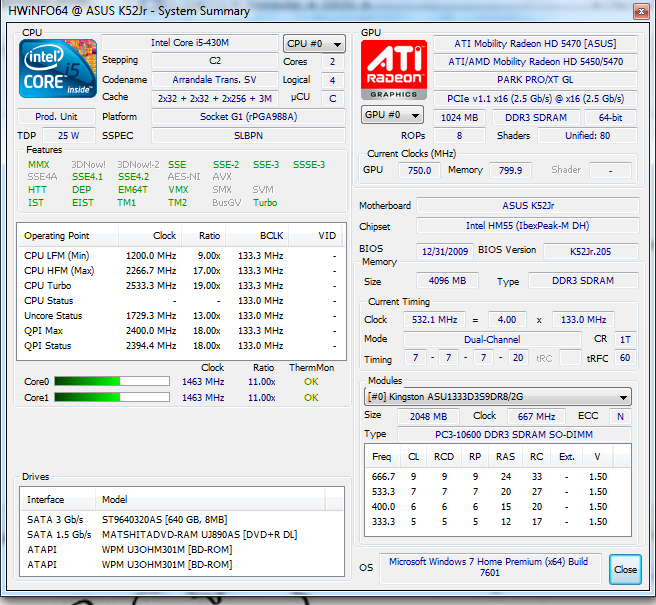Image resolution: width=656 pixels, height=605 pixels.
Task: Open the GPU #0 selector dropdown
Action: (392, 115)
